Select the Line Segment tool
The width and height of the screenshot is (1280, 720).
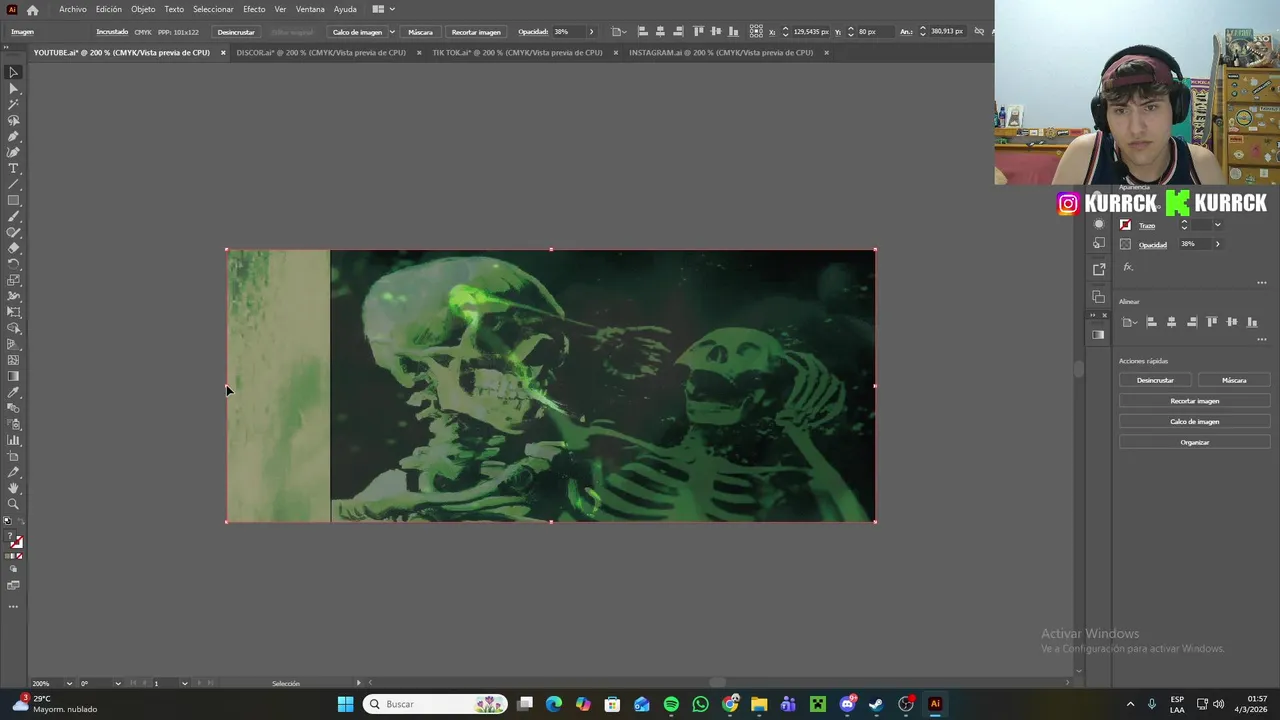13,184
